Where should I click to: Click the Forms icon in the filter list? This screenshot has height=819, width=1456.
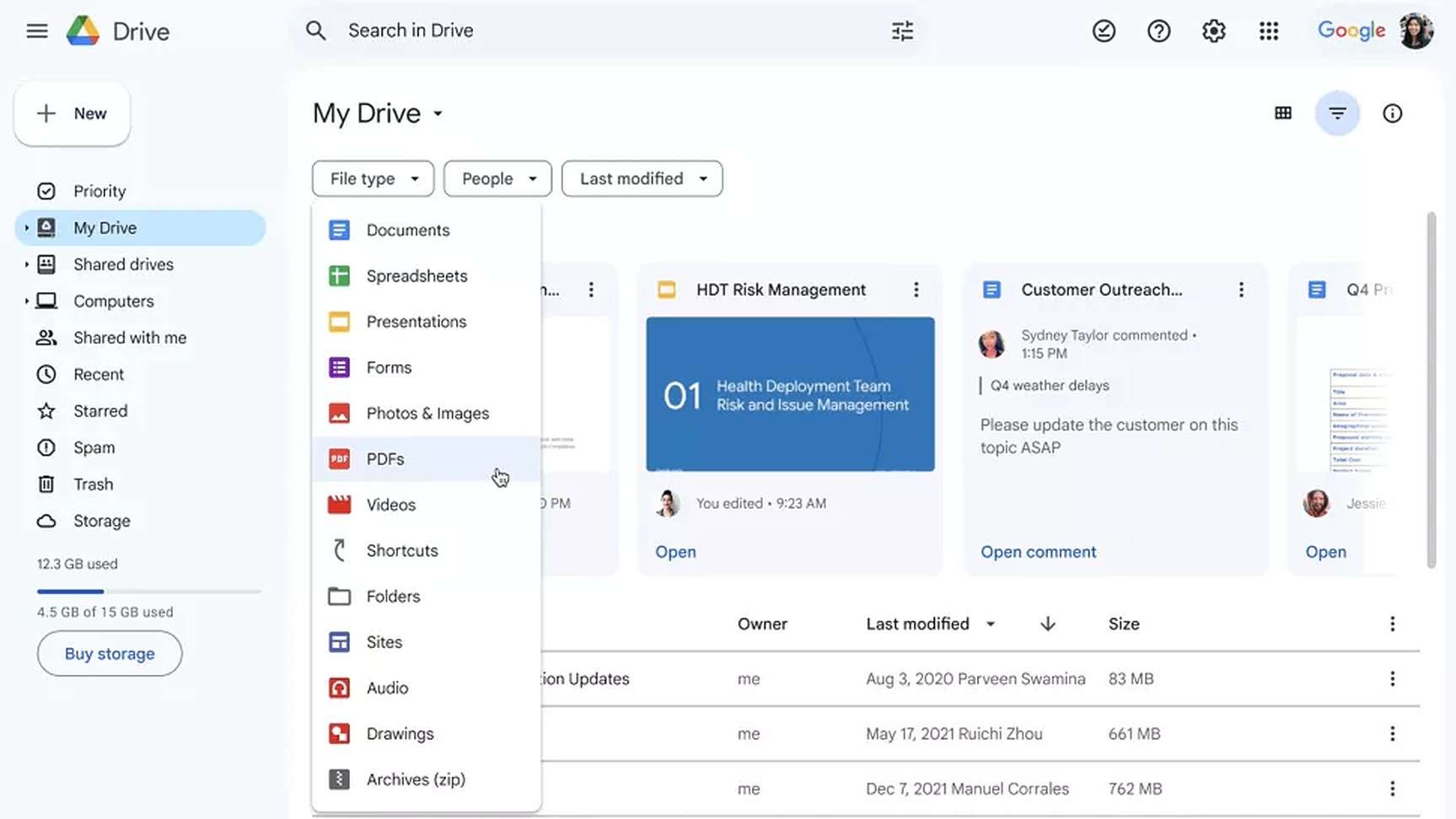[339, 367]
